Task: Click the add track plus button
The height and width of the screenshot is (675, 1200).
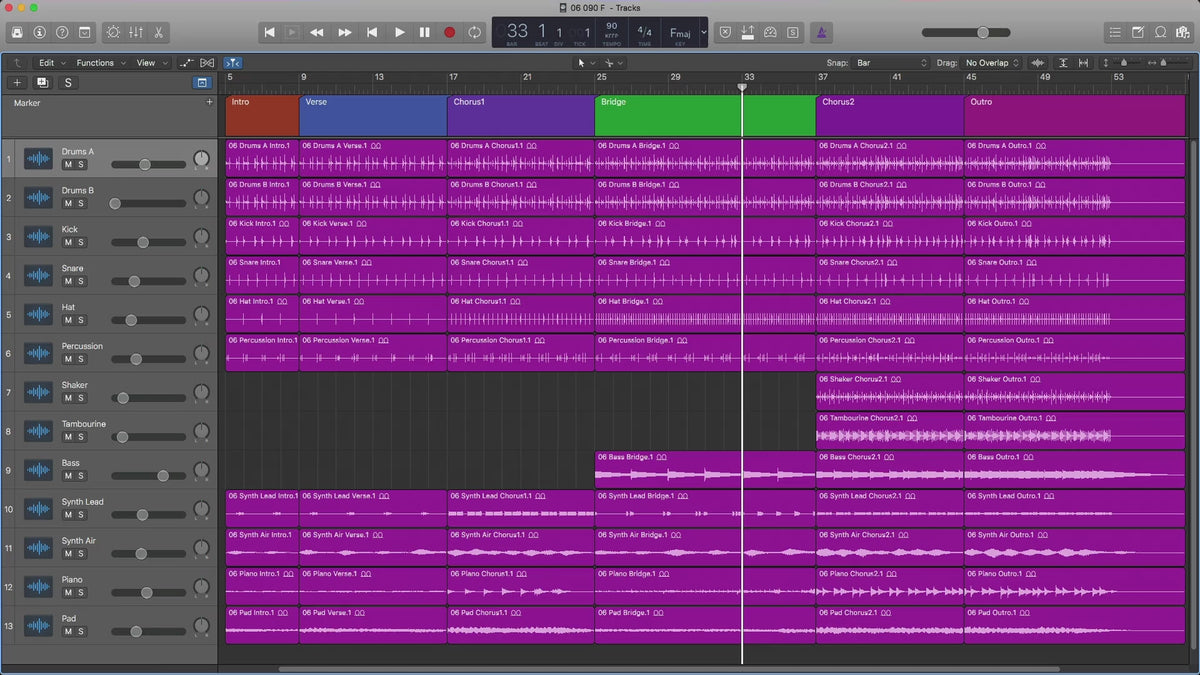Action: tap(17, 83)
